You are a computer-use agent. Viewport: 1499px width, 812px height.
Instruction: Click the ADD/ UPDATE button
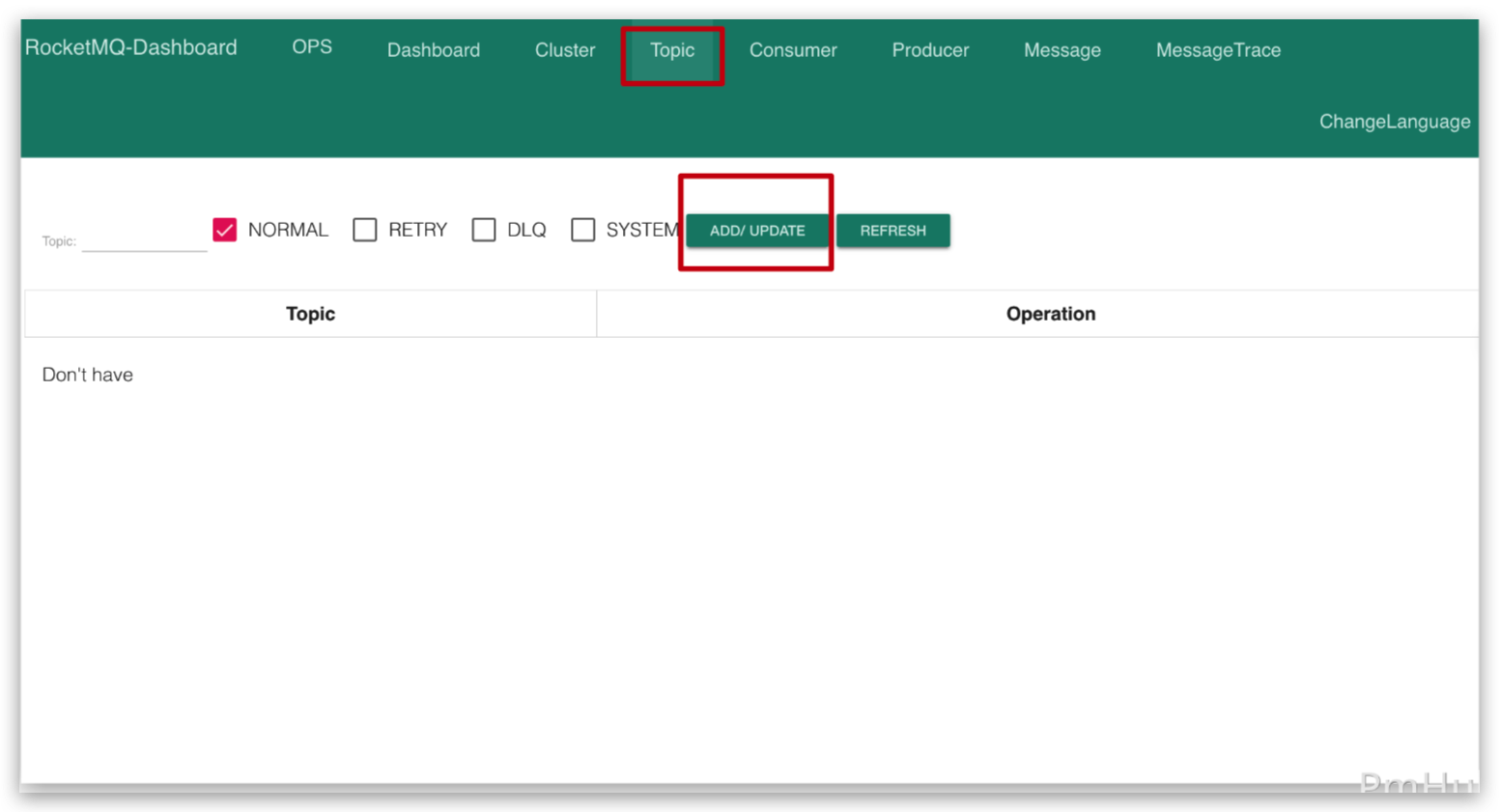[x=755, y=230]
